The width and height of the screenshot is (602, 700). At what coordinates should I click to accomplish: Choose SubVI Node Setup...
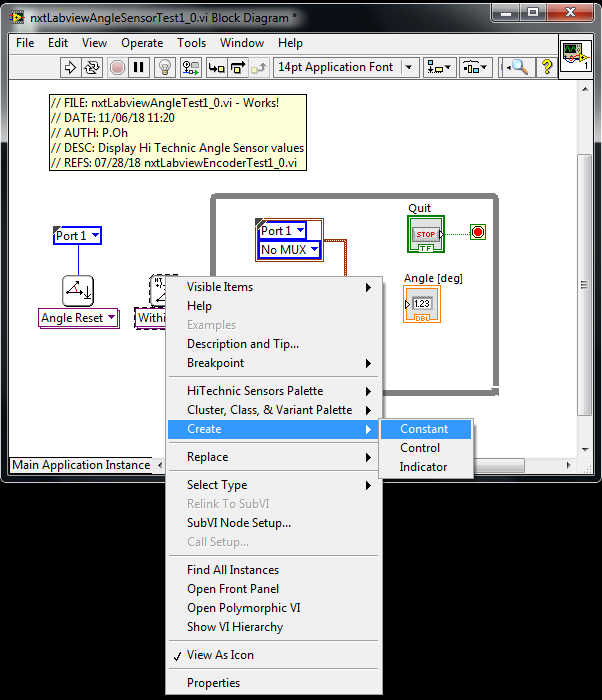coord(274,523)
